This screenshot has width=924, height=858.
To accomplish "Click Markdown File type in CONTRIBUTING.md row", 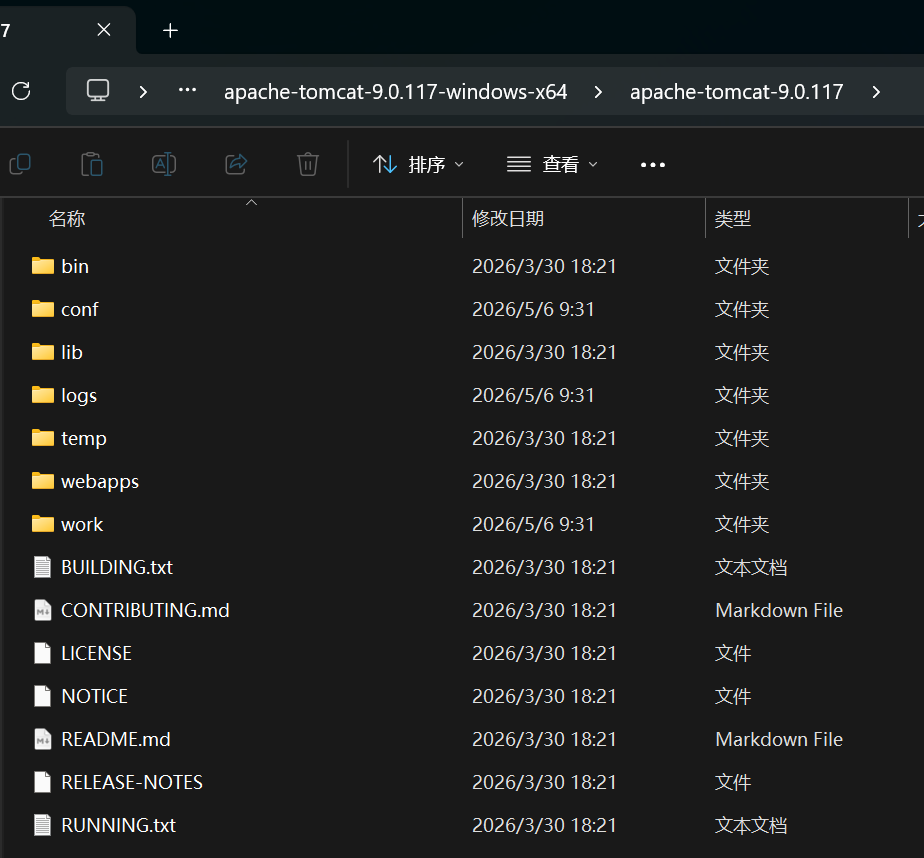I will [779, 610].
